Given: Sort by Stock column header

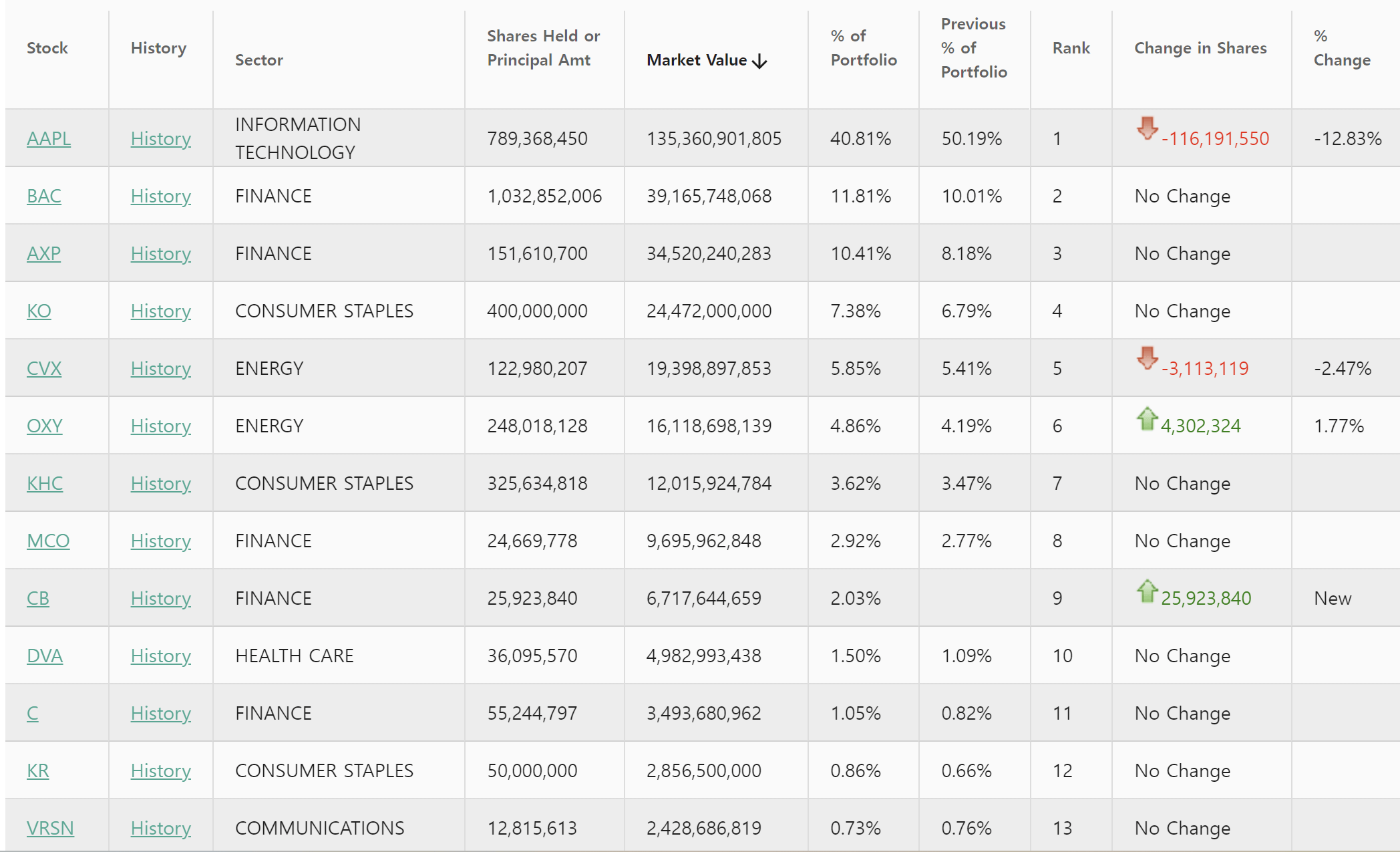Looking at the screenshot, I should point(47,48).
